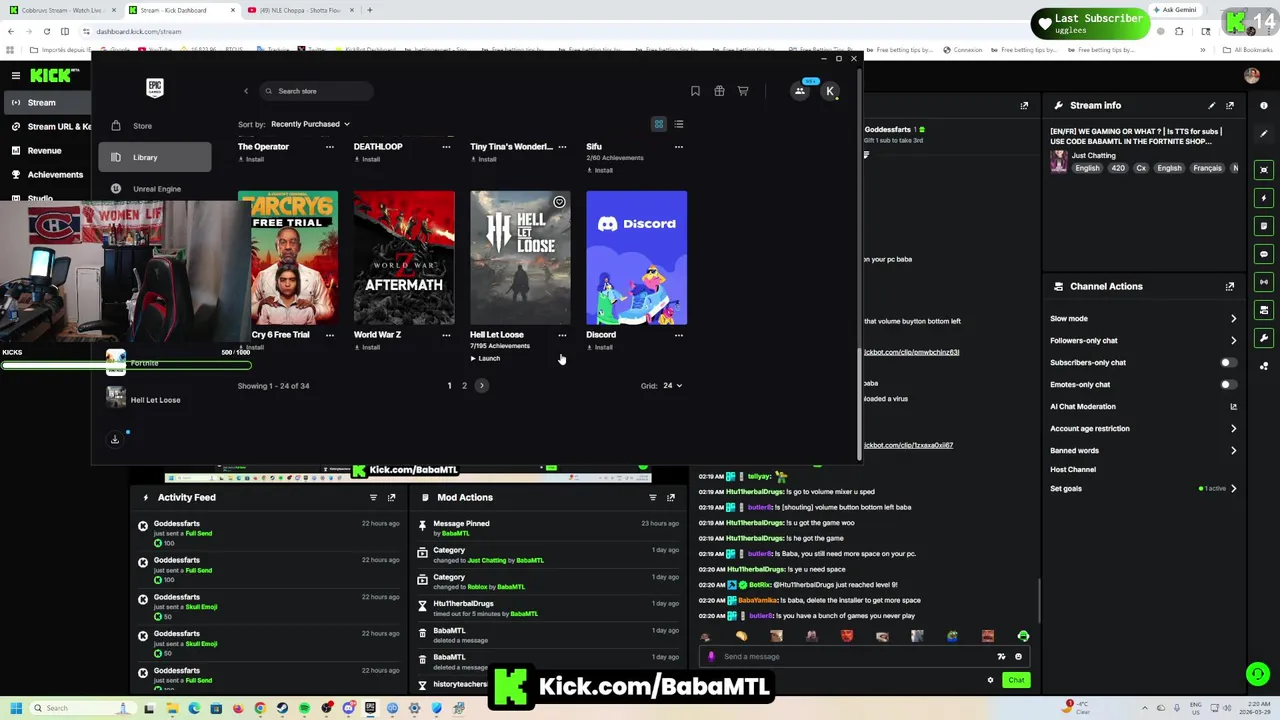Pop out the Channel Actions panel
Image resolution: width=1280 pixels, height=720 pixels.
click(1230, 286)
